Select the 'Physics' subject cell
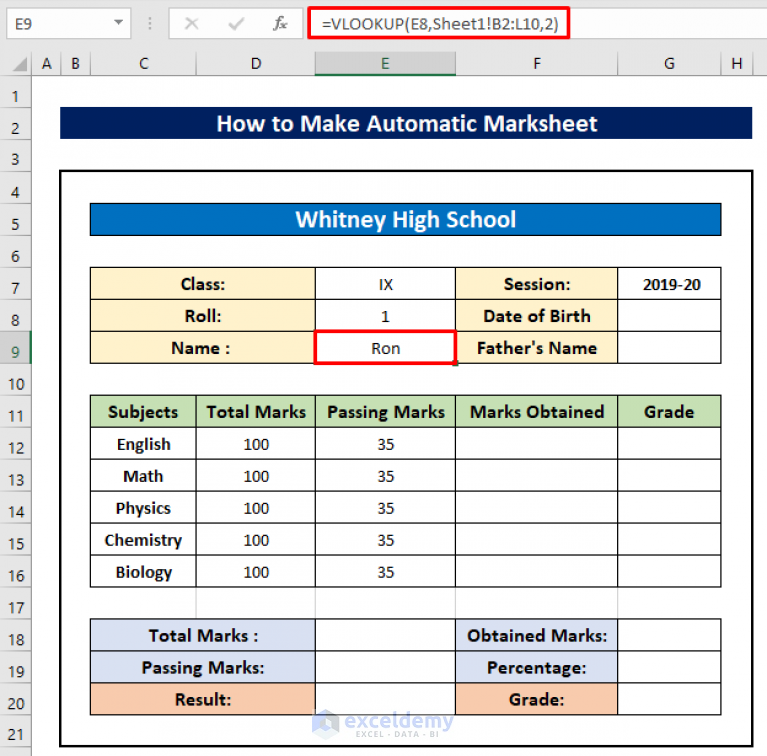The image size is (767, 756). [x=143, y=508]
